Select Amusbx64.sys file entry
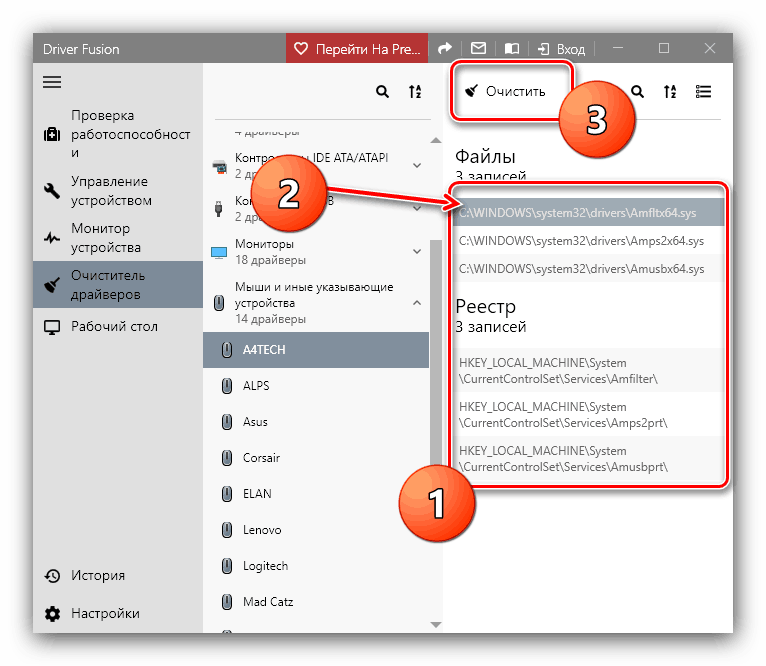Image resolution: width=766 pixels, height=666 pixels. coord(588,269)
